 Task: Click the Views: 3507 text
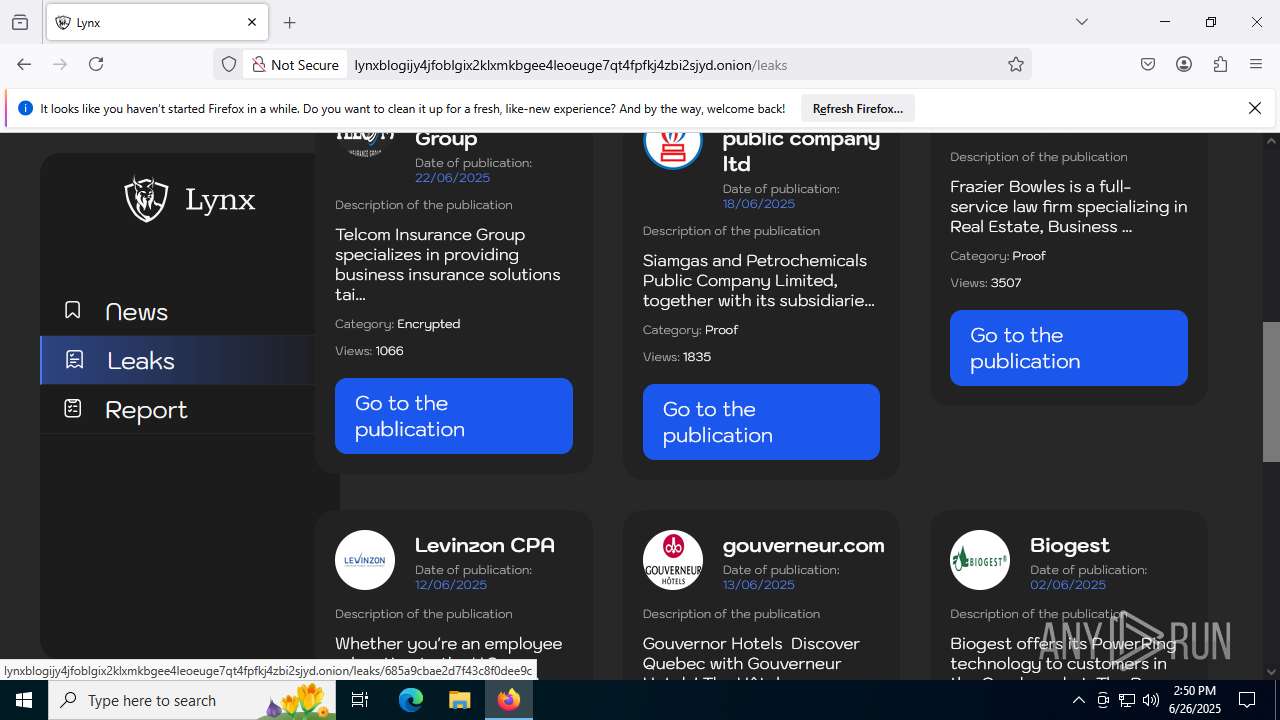[986, 283]
